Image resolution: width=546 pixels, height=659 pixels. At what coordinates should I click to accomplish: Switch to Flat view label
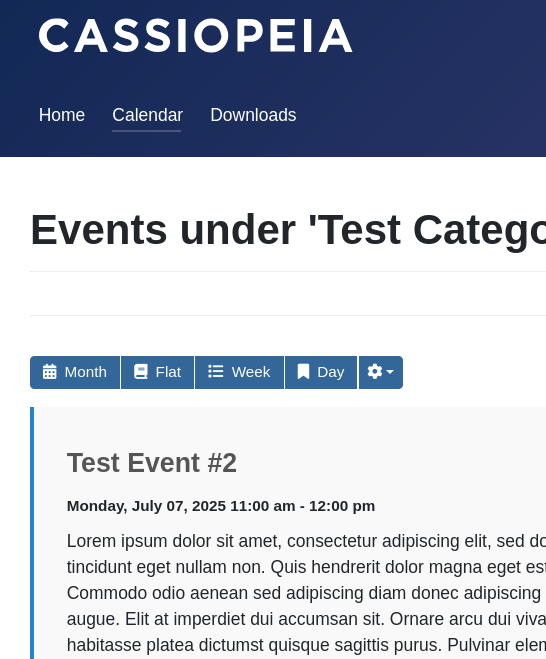point(168,372)
